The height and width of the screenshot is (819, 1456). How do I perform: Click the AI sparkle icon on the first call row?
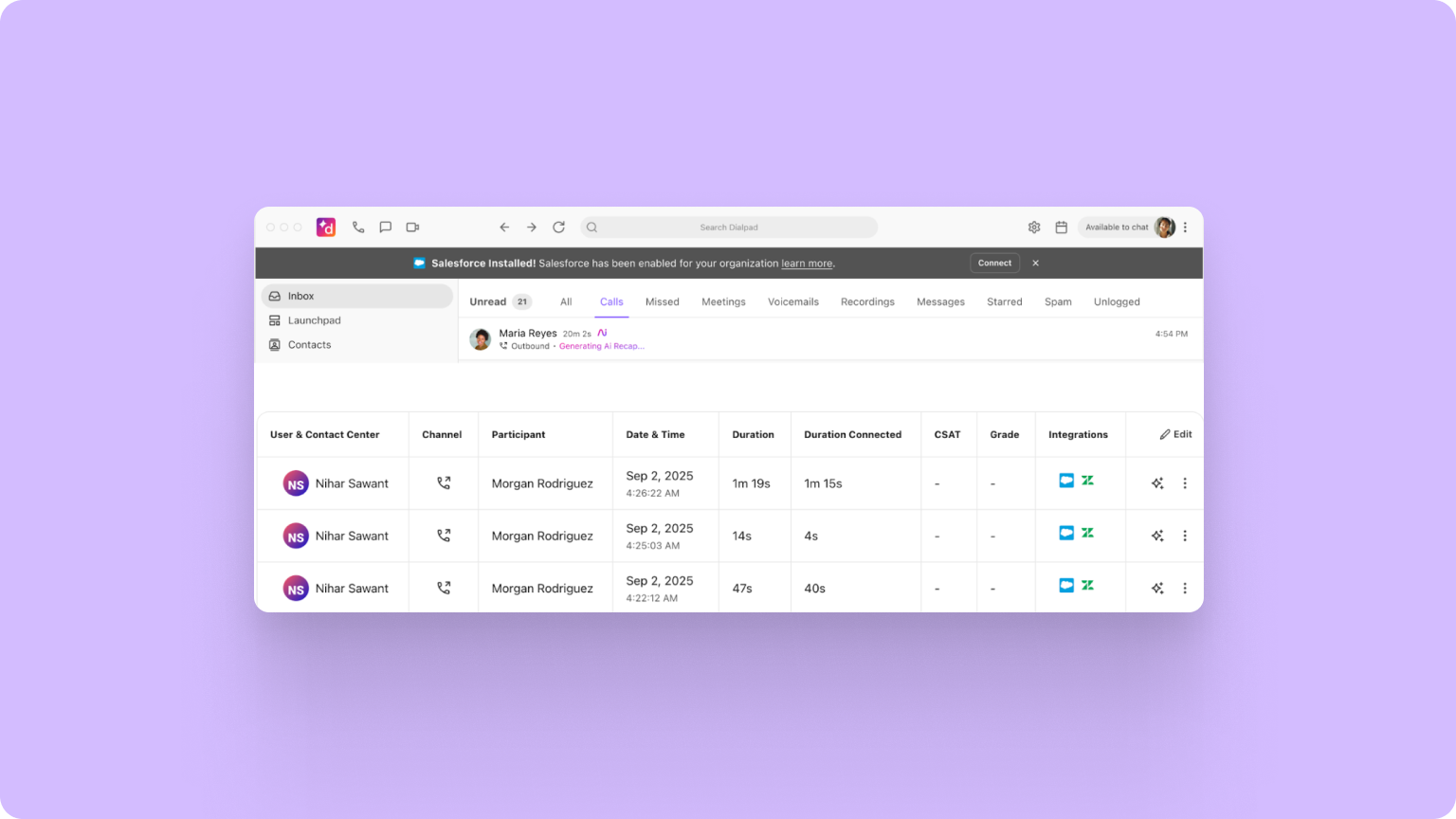(1156, 482)
